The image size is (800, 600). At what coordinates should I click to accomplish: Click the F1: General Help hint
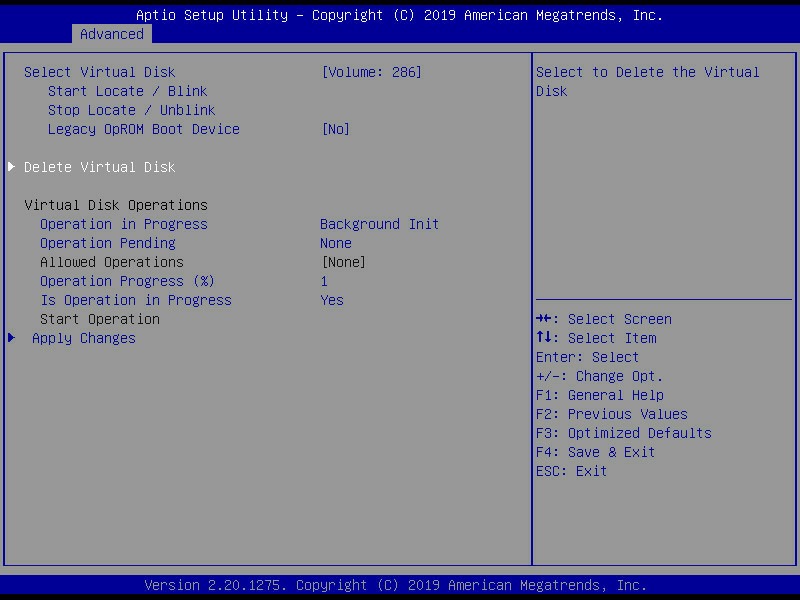(x=599, y=395)
